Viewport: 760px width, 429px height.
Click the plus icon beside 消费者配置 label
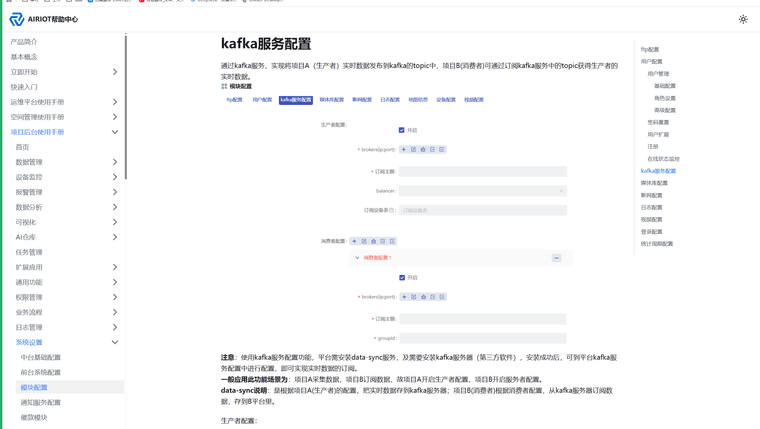[354, 241]
